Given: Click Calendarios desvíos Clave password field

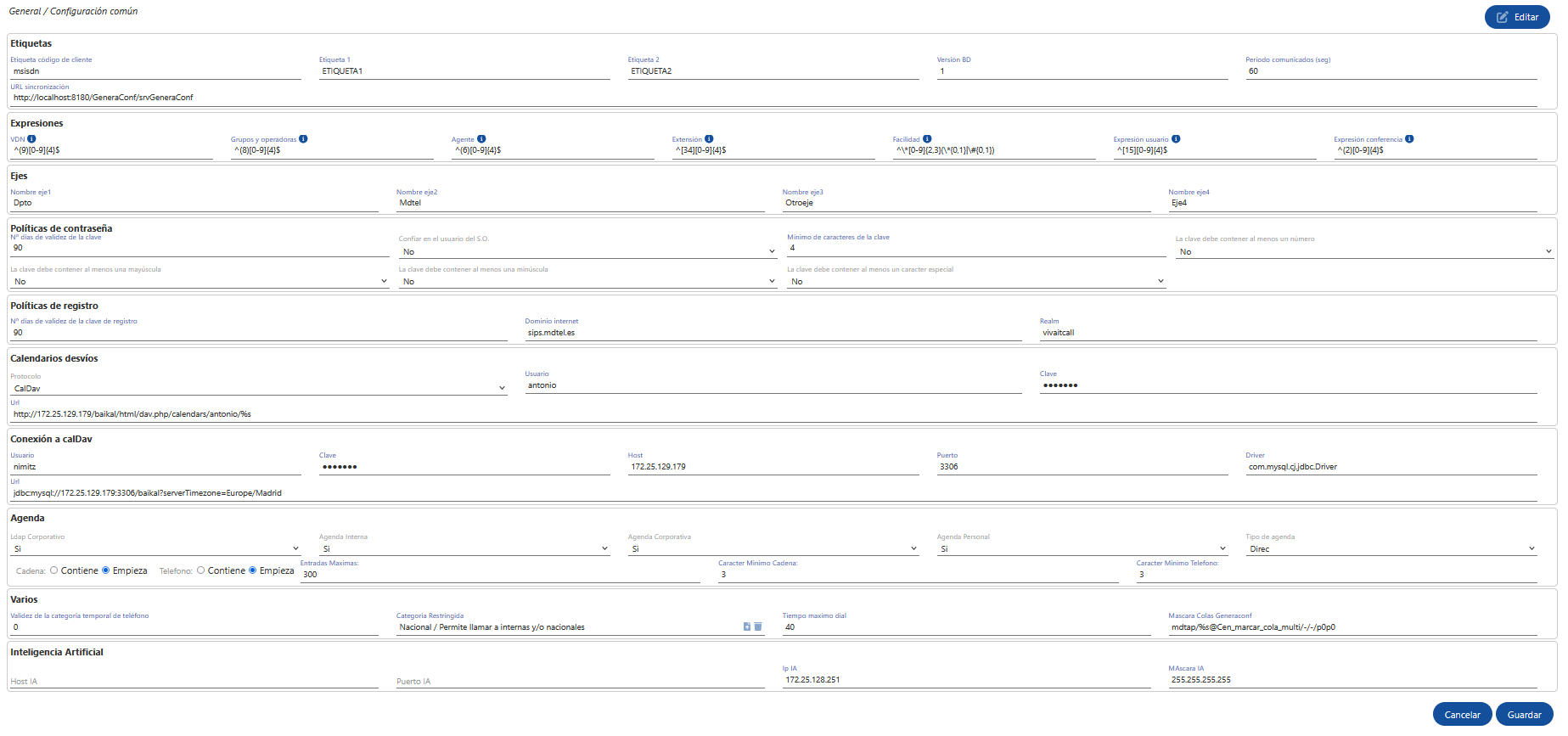Looking at the screenshot, I should coord(1289,385).
